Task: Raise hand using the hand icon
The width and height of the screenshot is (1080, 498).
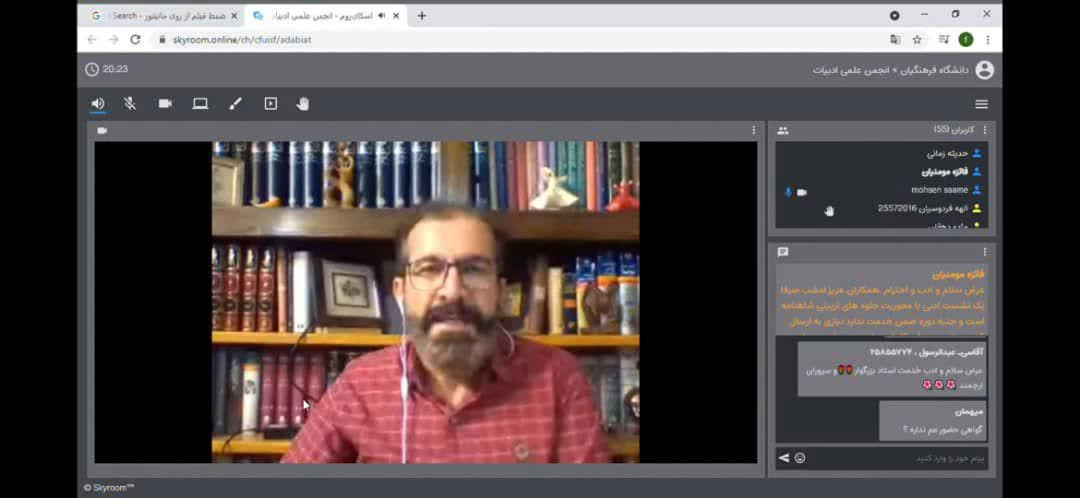Action: click(x=303, y=104)
